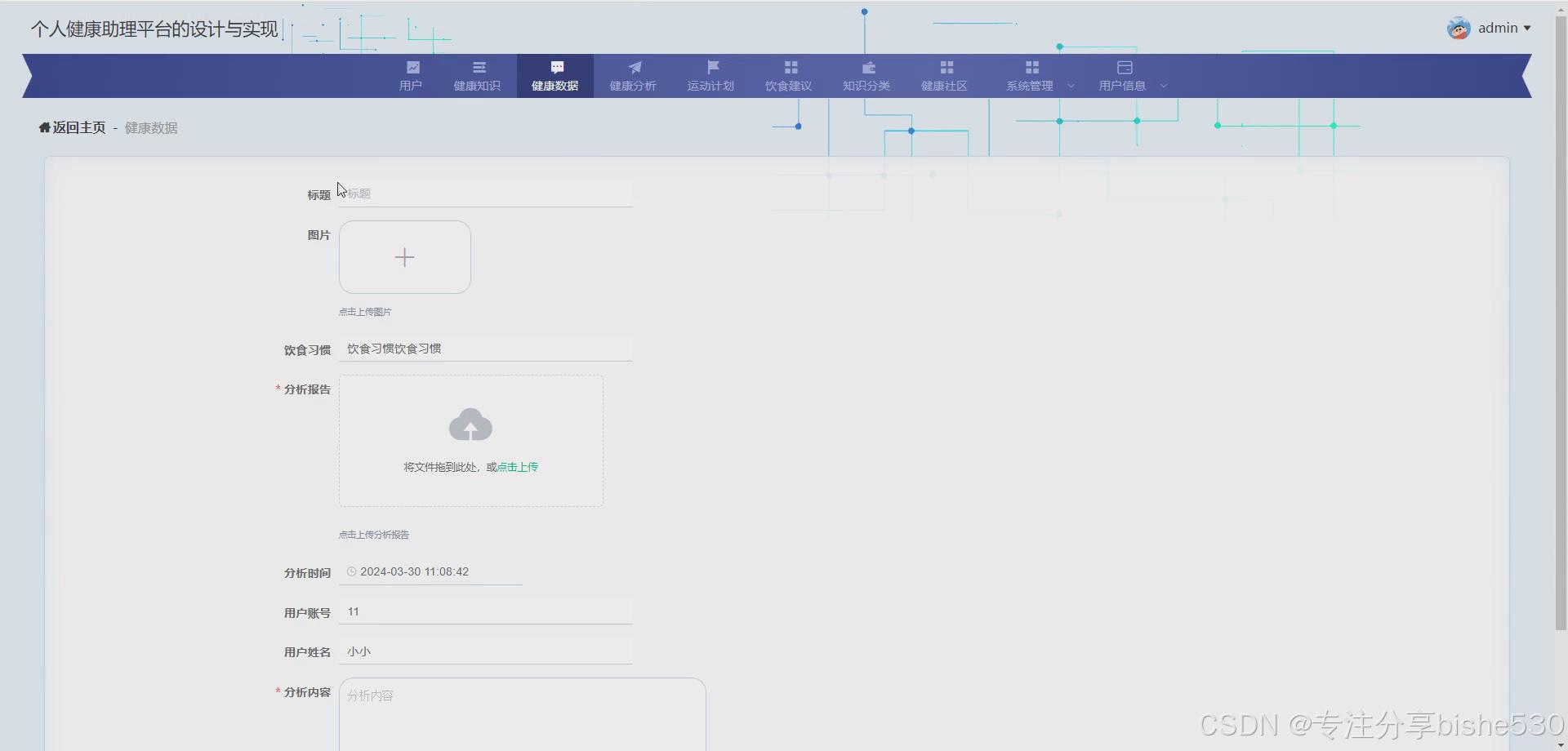Focus the 用户账号 input field

[x=486, y=611]
